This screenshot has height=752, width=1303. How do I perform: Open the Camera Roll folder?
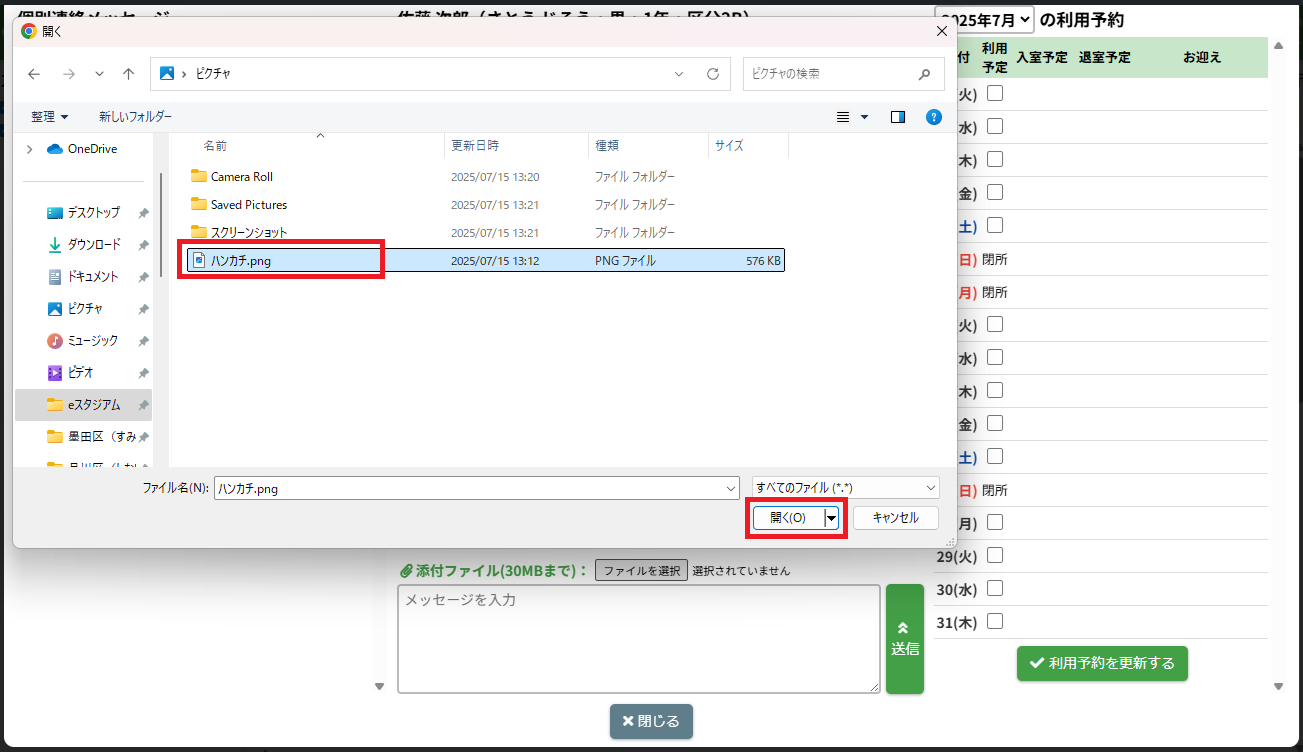[241, 177]
